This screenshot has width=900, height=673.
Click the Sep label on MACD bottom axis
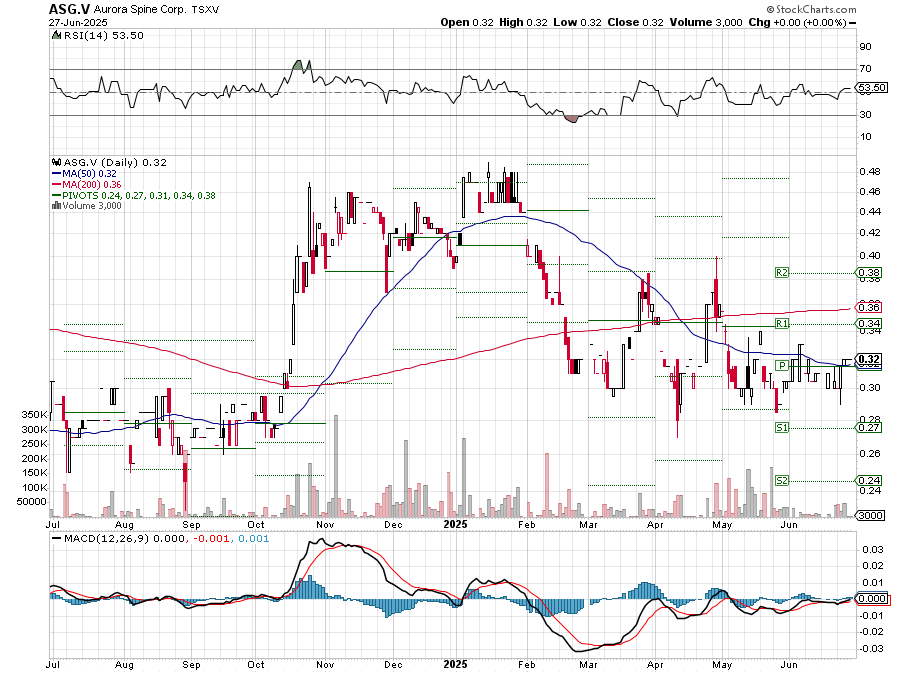(x=191, y=664)
